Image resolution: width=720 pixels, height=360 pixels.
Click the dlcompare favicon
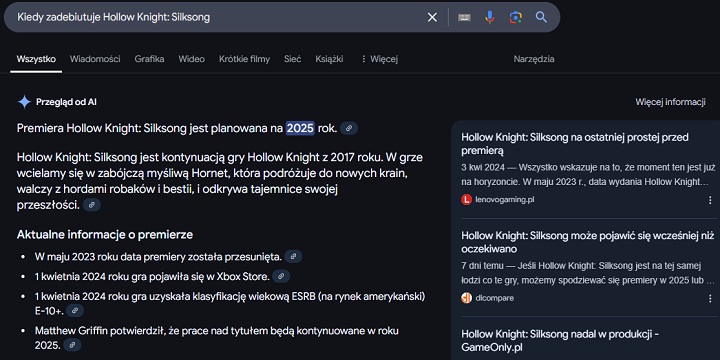[467, 298]
